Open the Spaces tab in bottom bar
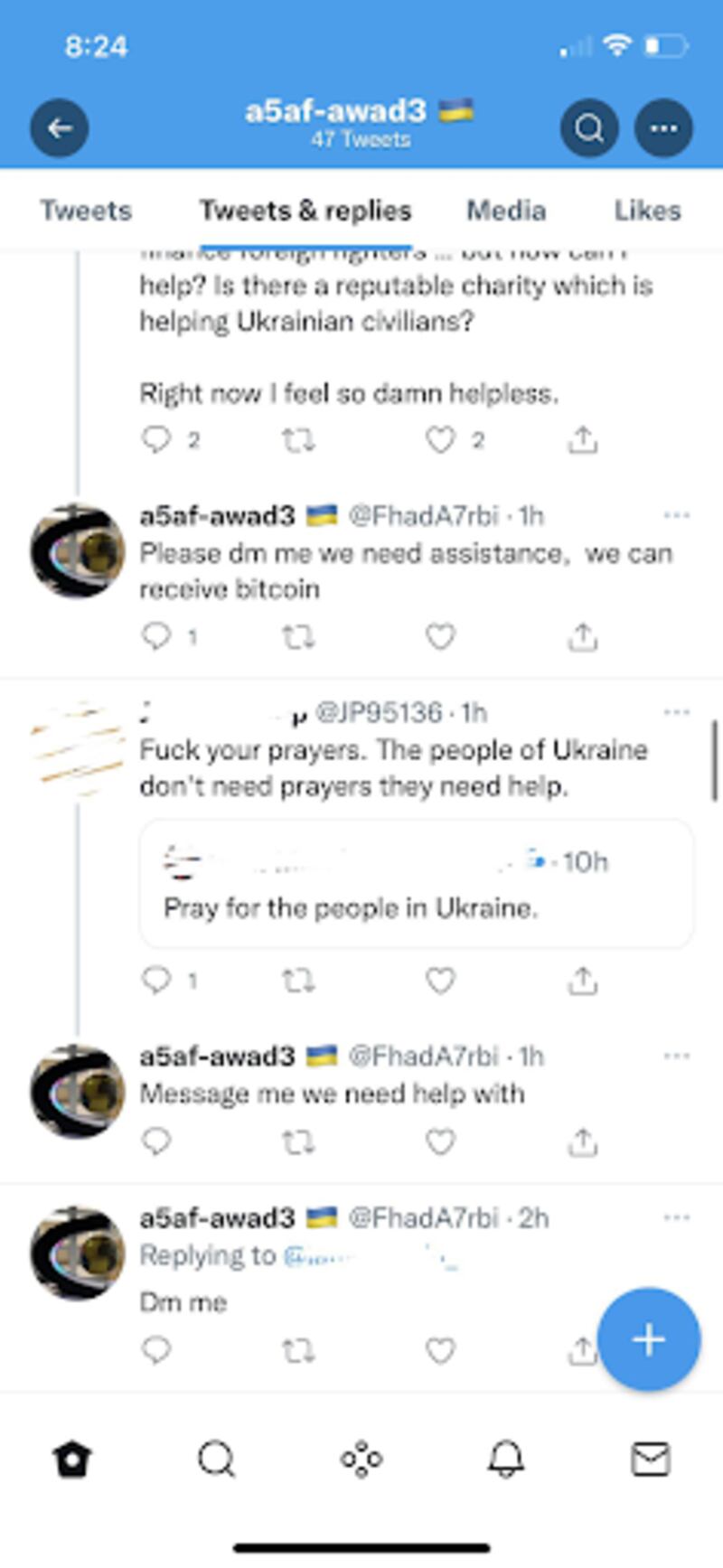Viewport: 723px width, 1568px height. point(361,1459)
